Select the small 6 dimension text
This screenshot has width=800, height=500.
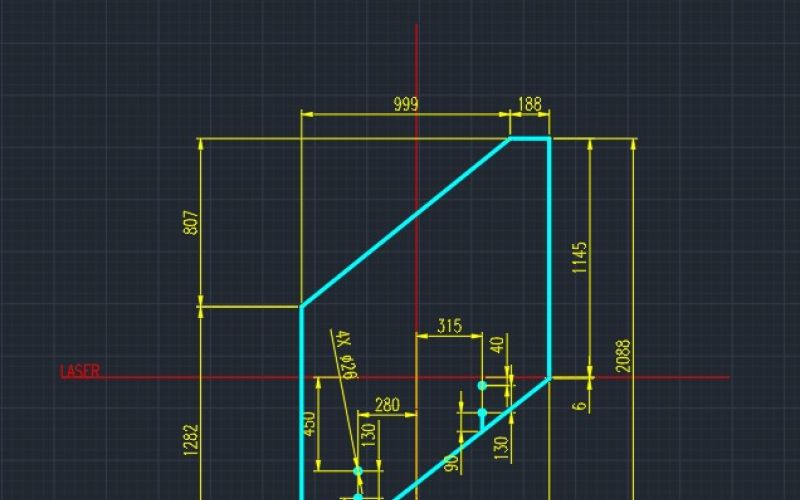click(x=579, y=404)
